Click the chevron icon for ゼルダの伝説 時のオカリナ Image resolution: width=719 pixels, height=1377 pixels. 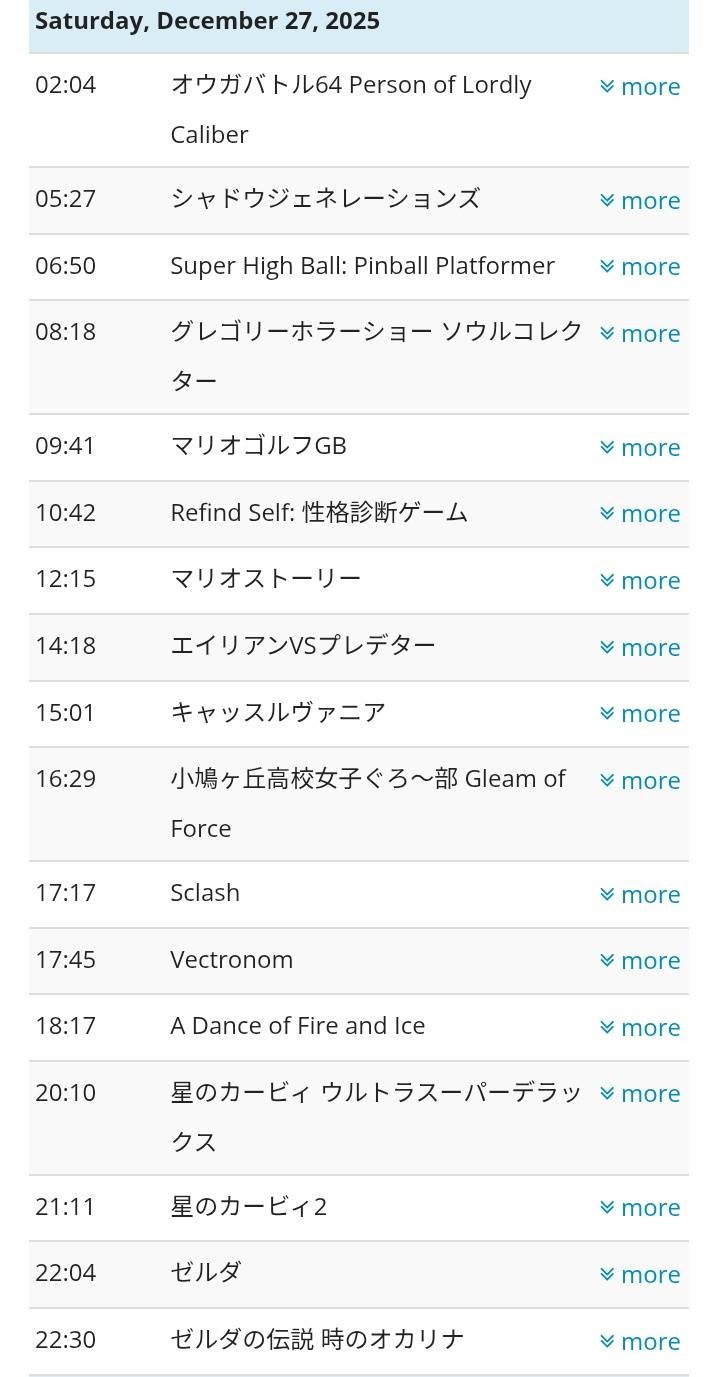[x=607, y=1342]
